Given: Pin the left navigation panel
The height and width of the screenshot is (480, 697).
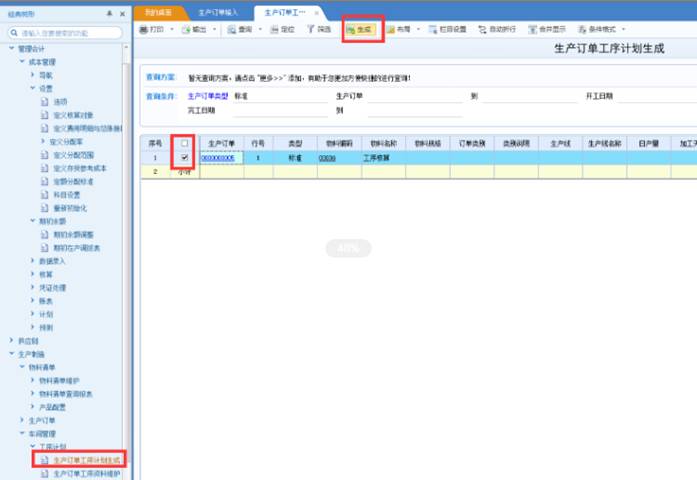Looking at the screenshot, I should point(108,14).
